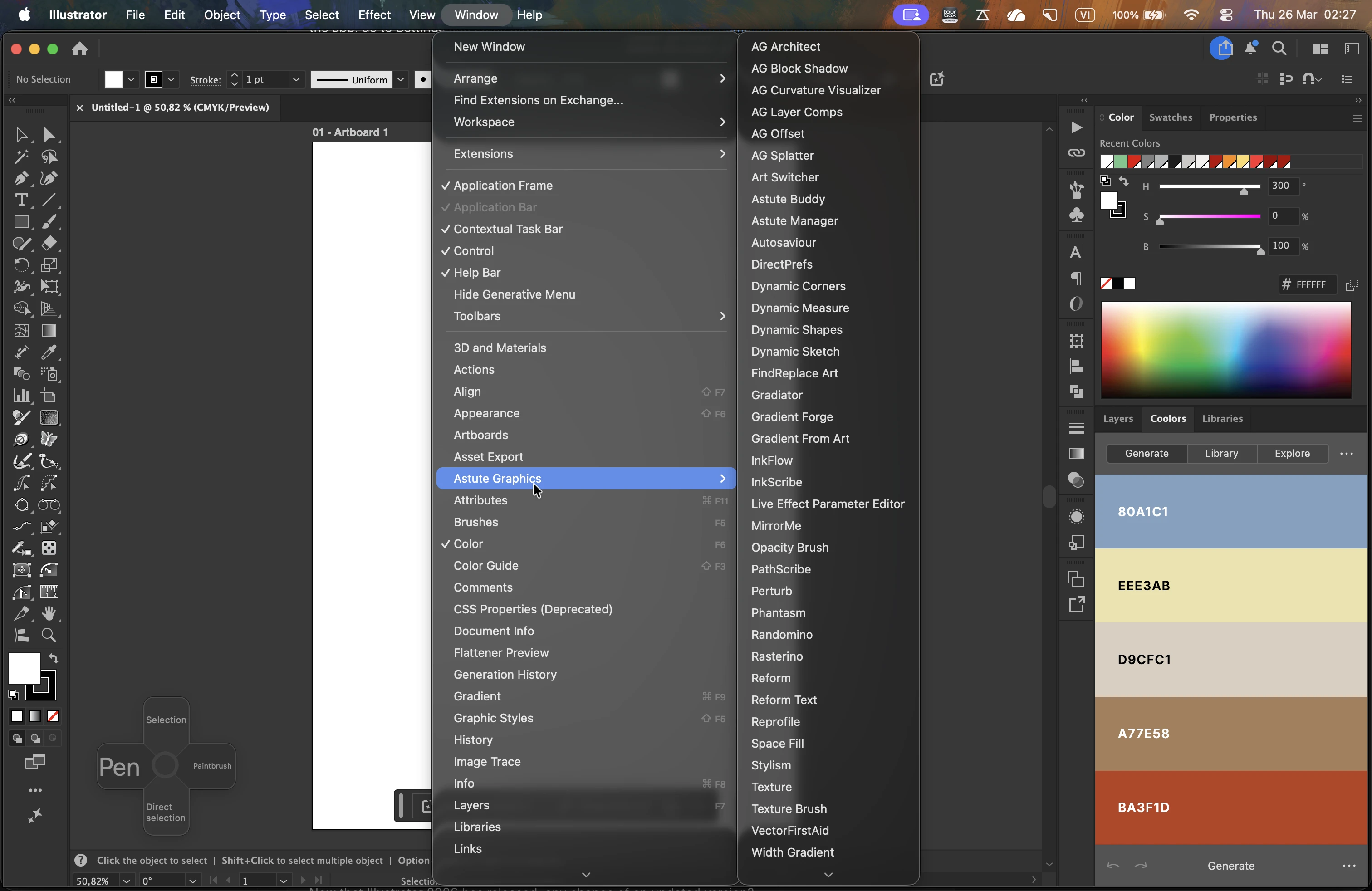Choose Astute Graphics menu item

point(586,478)
